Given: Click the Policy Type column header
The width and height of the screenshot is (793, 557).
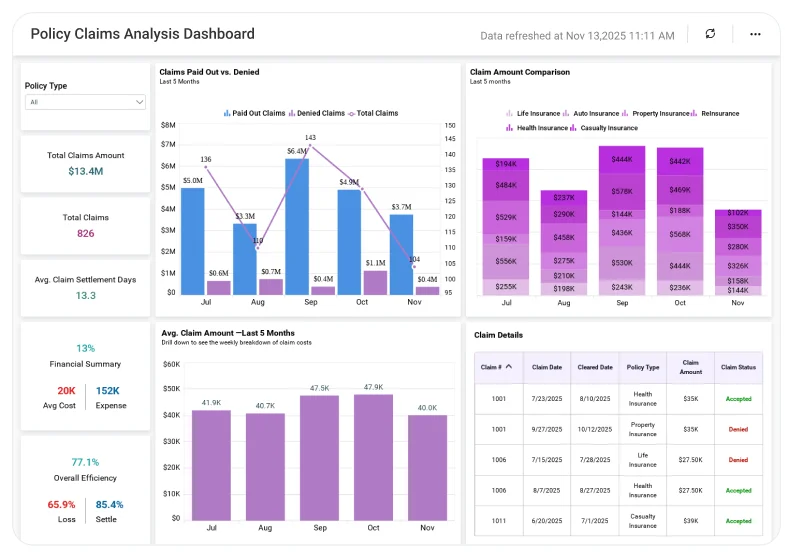Looking at the screenshot, I should pyautogui.click(x=643, y=367).
